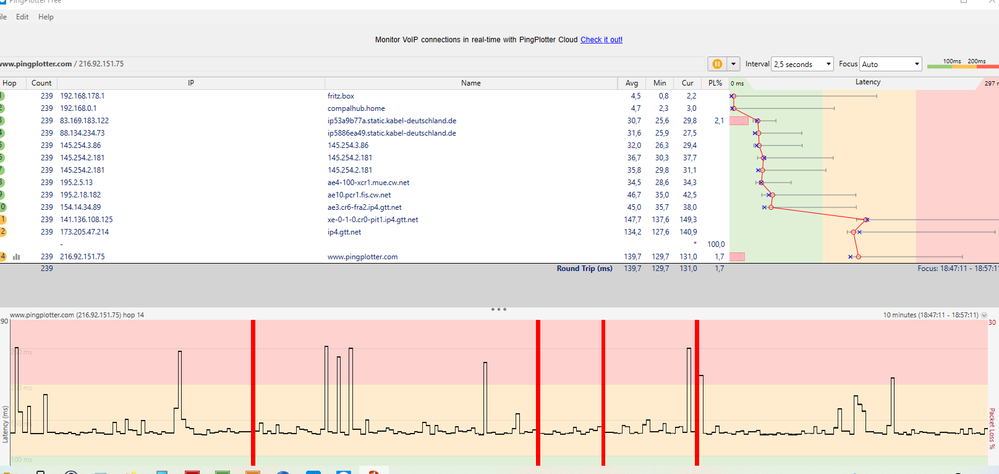Click the 100ms 200ms latency scale bar
Viewport: 999px width, 474px height.
[x=962, y=64]
